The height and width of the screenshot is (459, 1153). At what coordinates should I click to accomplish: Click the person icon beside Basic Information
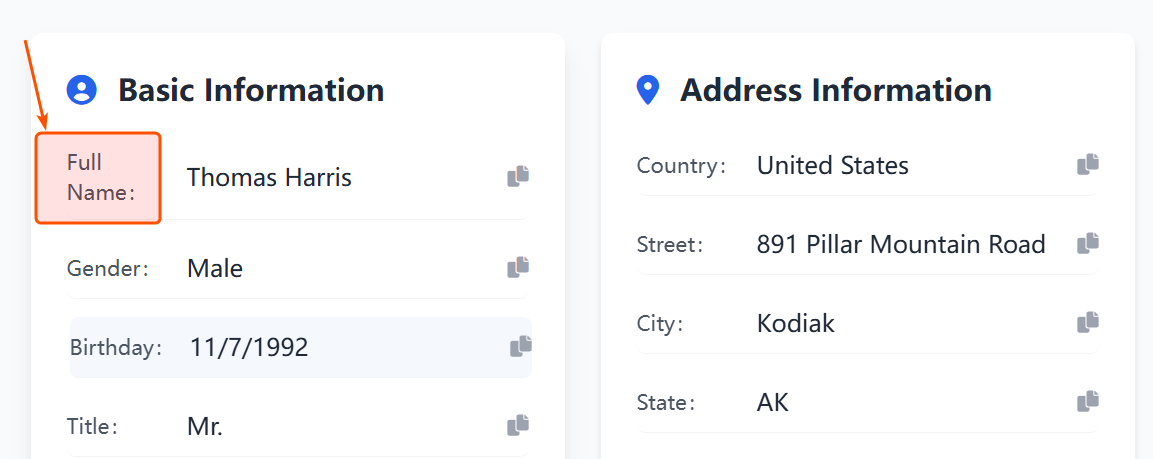tap(81, 90)
